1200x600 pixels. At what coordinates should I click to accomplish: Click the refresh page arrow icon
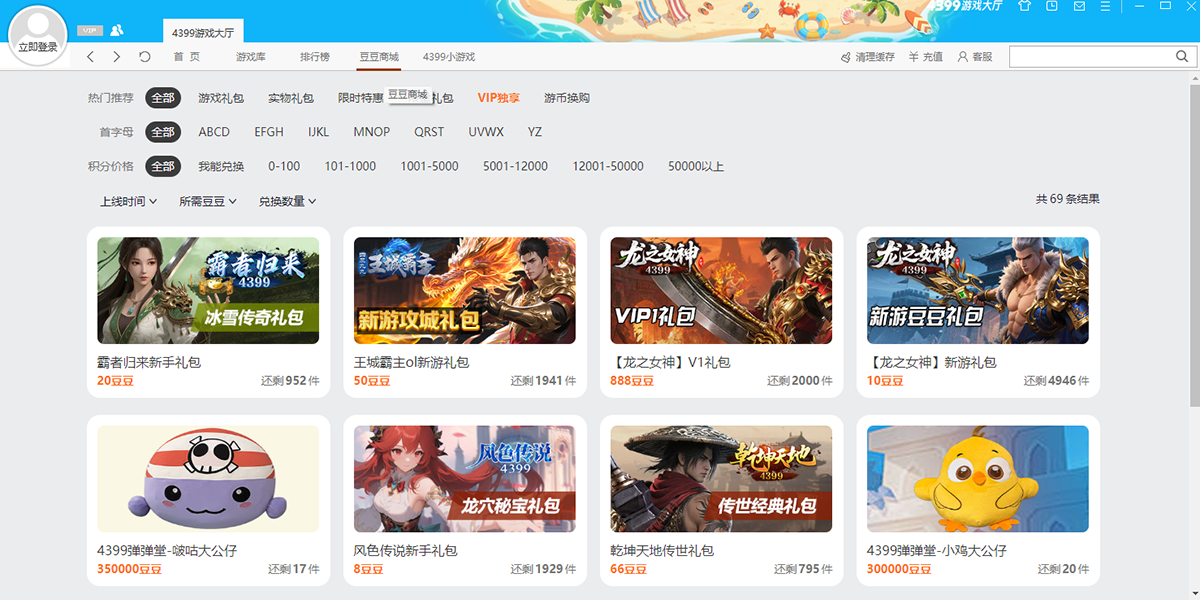(x=144, y=57)
